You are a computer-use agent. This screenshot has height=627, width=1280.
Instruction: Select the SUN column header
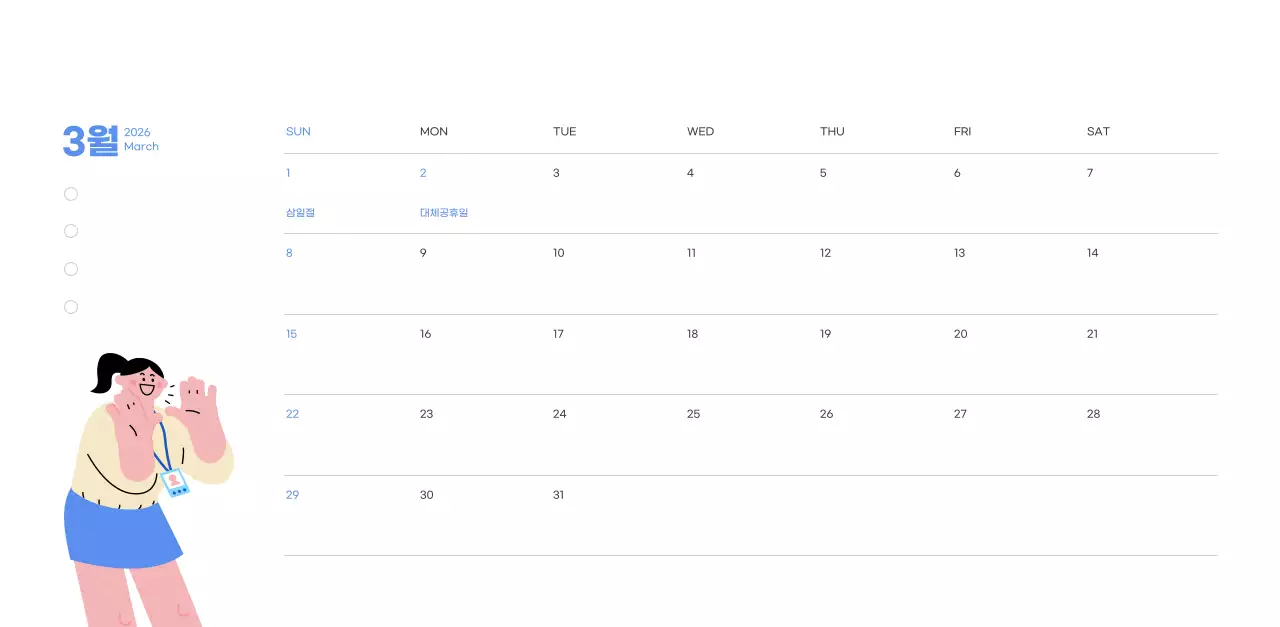[298, 132]
